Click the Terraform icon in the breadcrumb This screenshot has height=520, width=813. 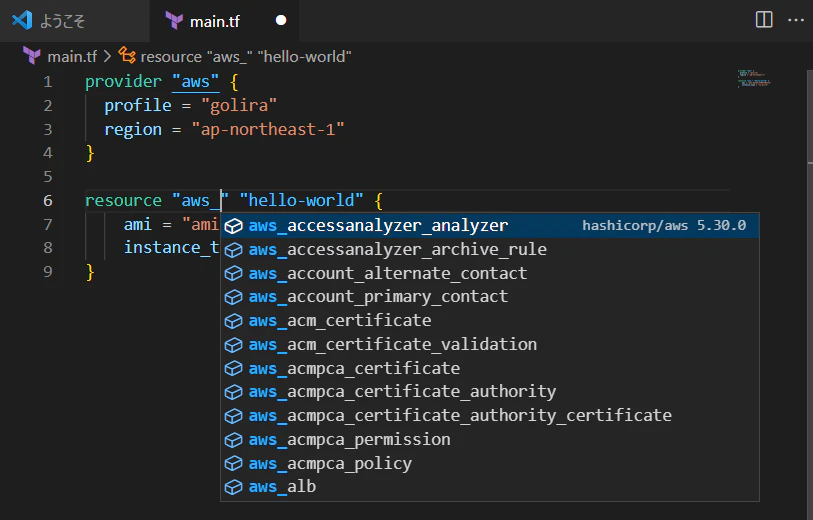pyautogui.click(x=32, y=55)
